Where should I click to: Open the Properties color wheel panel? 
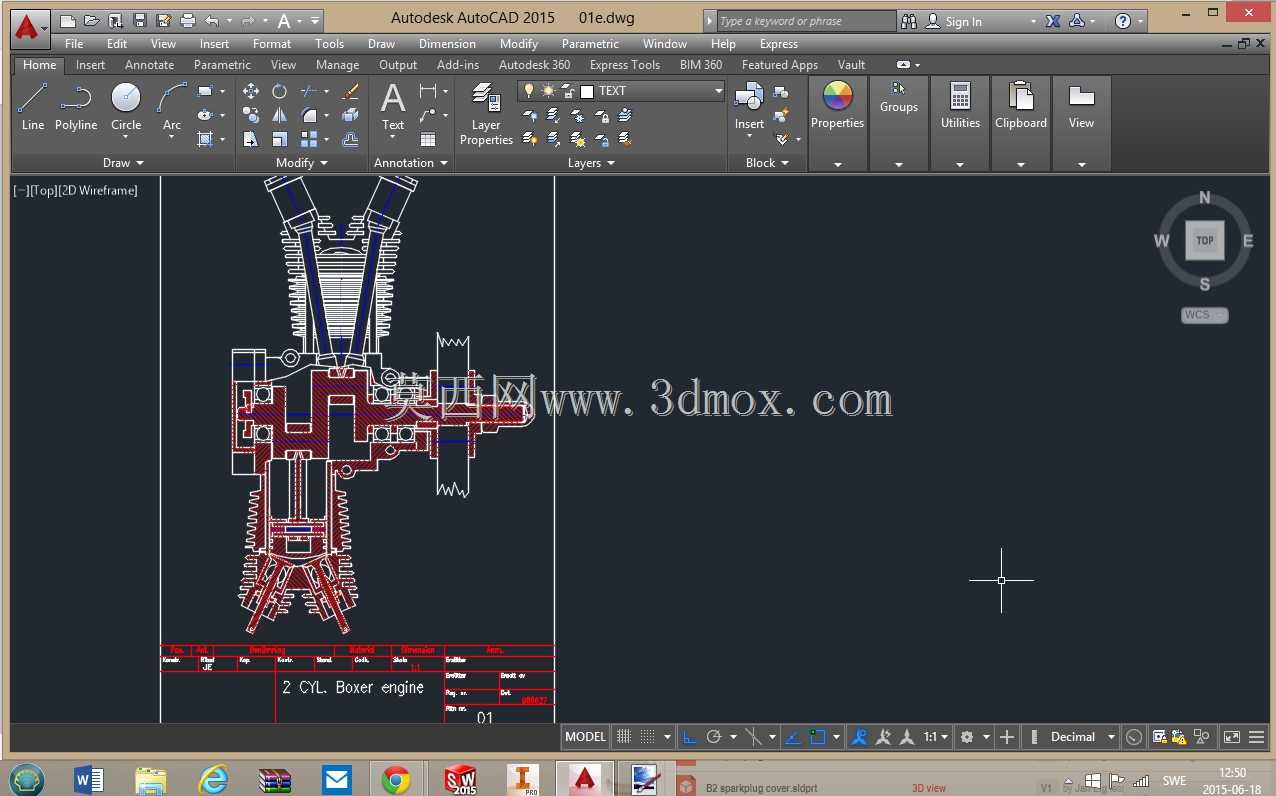click(837, 107)
